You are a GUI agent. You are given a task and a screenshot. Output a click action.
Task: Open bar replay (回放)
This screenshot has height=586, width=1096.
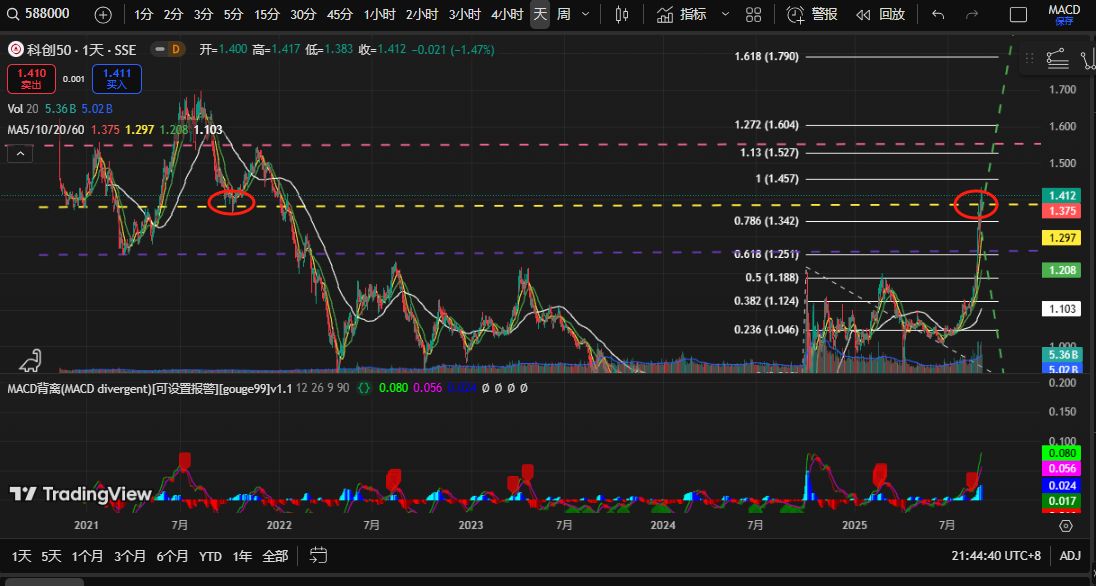(881, 14)
